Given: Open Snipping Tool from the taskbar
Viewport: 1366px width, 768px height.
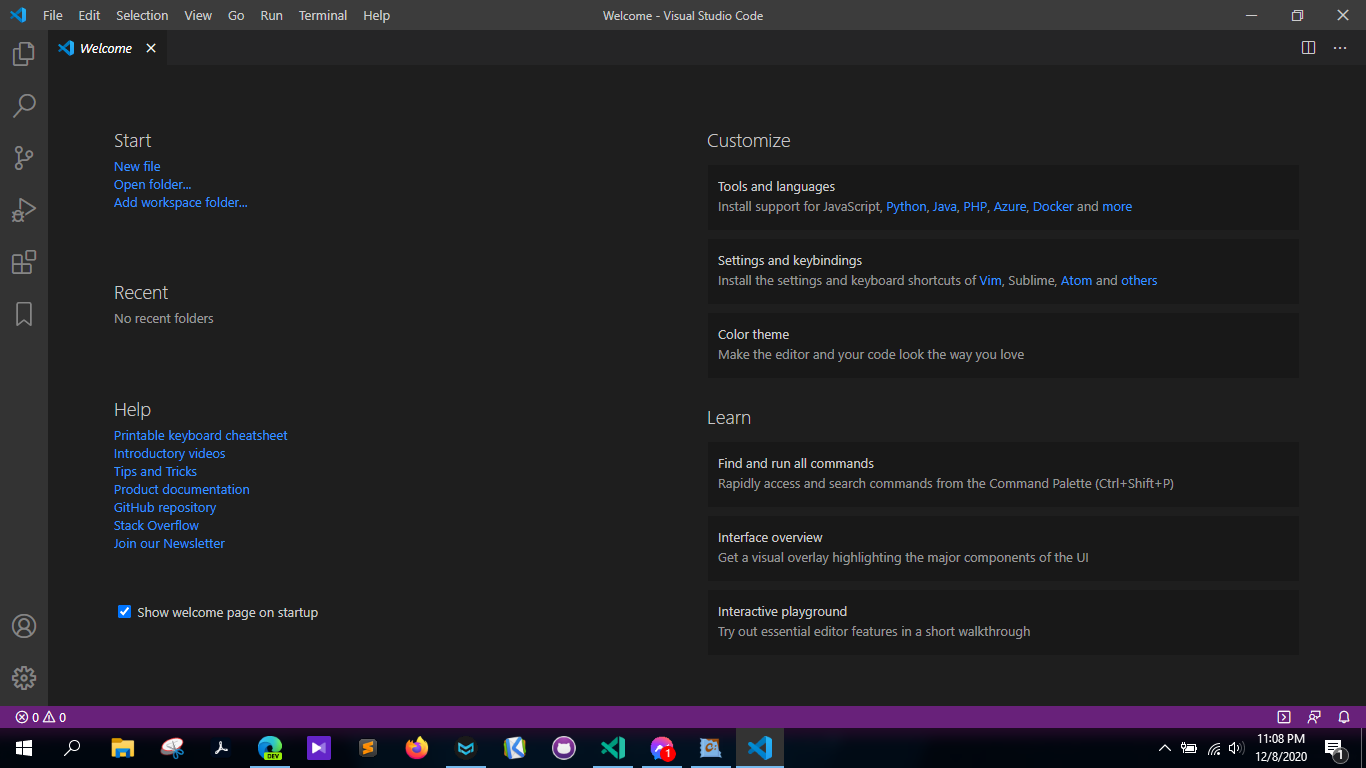Looking at the screenshot, I should (x=172, y=748).
